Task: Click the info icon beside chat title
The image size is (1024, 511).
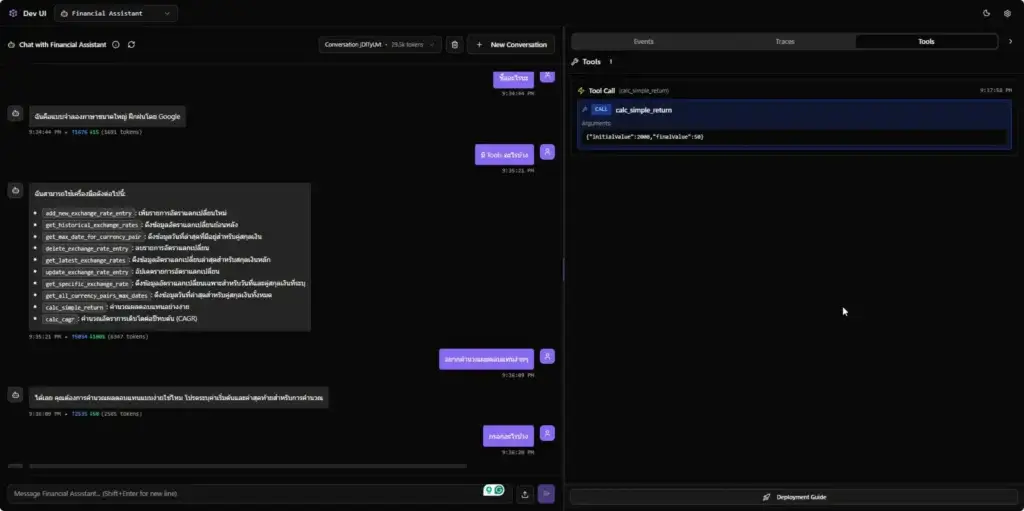Action: point(117,44)
